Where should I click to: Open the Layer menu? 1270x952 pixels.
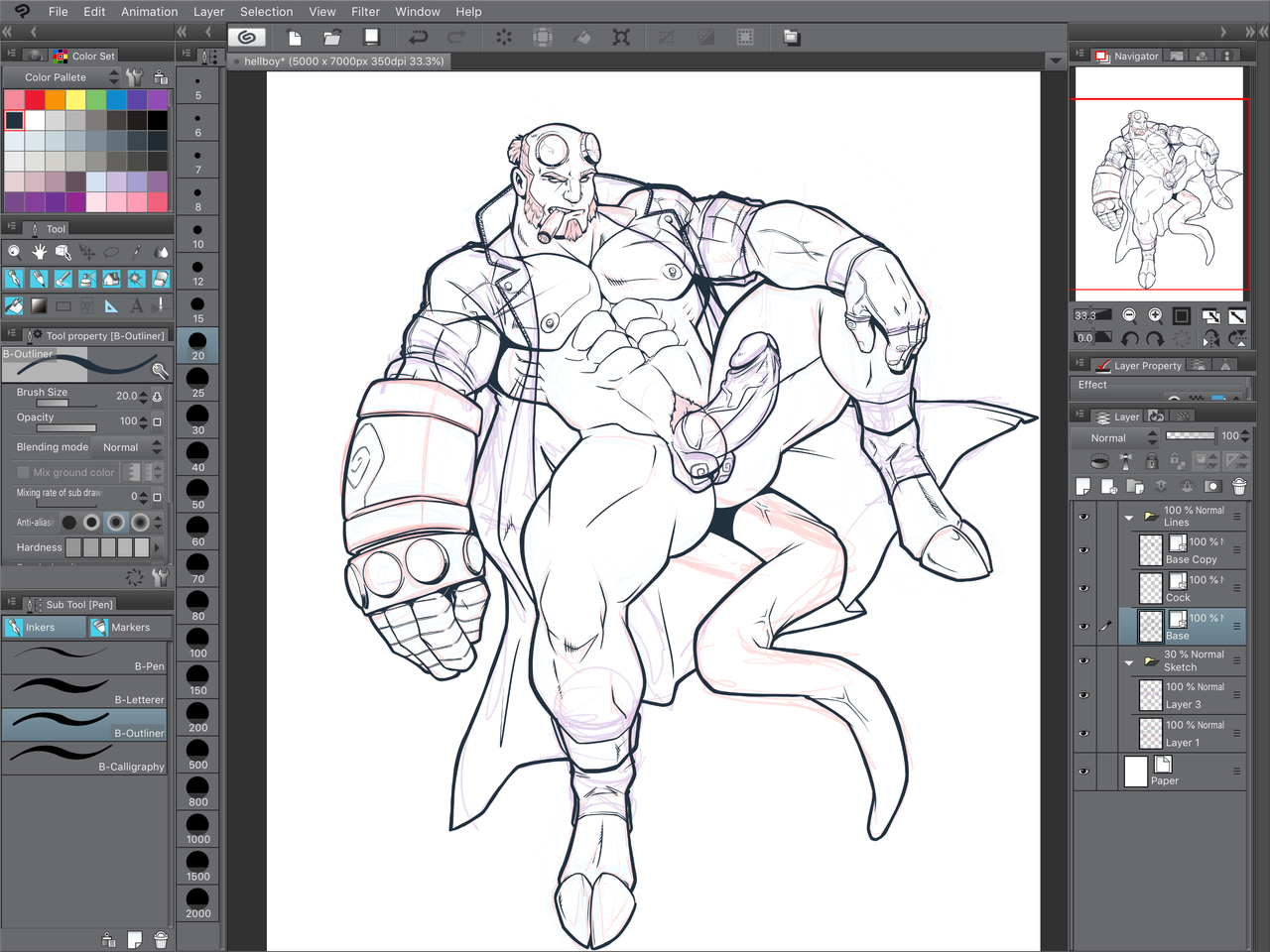pyautogui.click(x=208, y=12)
